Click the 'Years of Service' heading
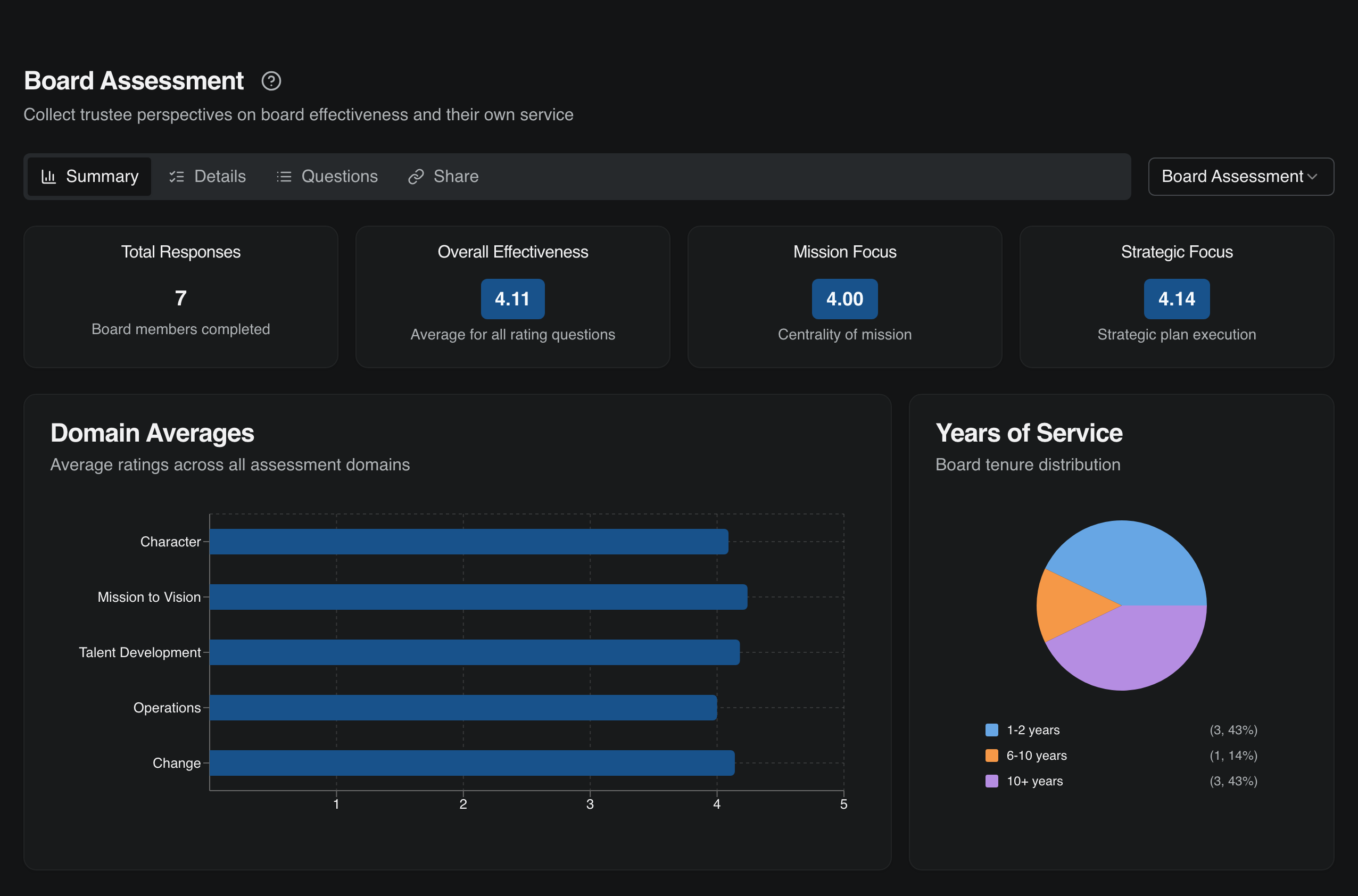The width and height of the screenshot is (1358, 896). tap(1029, 433)
